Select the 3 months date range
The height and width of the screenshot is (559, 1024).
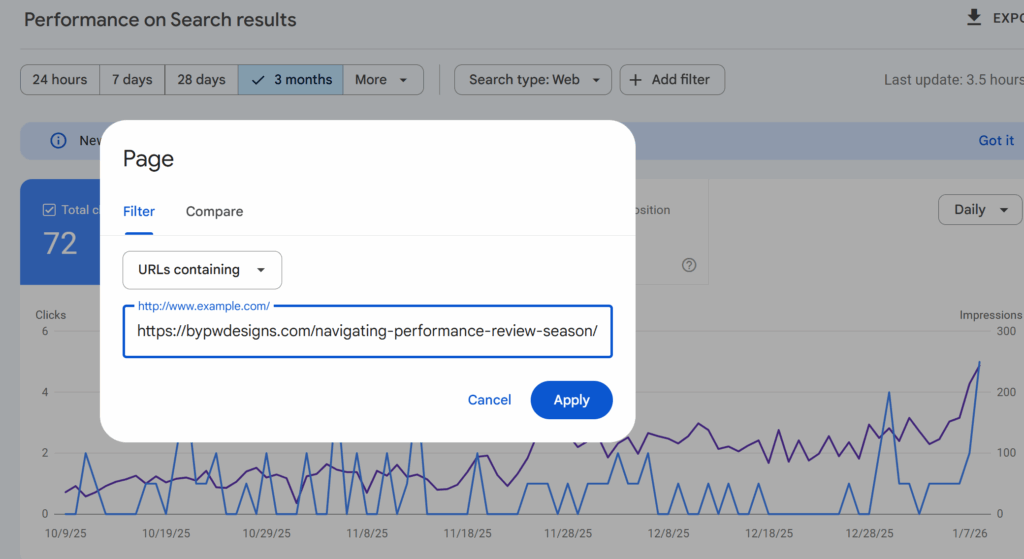291,80
